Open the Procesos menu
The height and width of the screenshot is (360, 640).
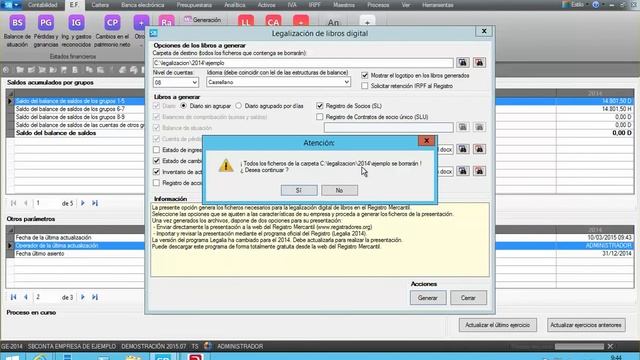[x=378, y=5]
